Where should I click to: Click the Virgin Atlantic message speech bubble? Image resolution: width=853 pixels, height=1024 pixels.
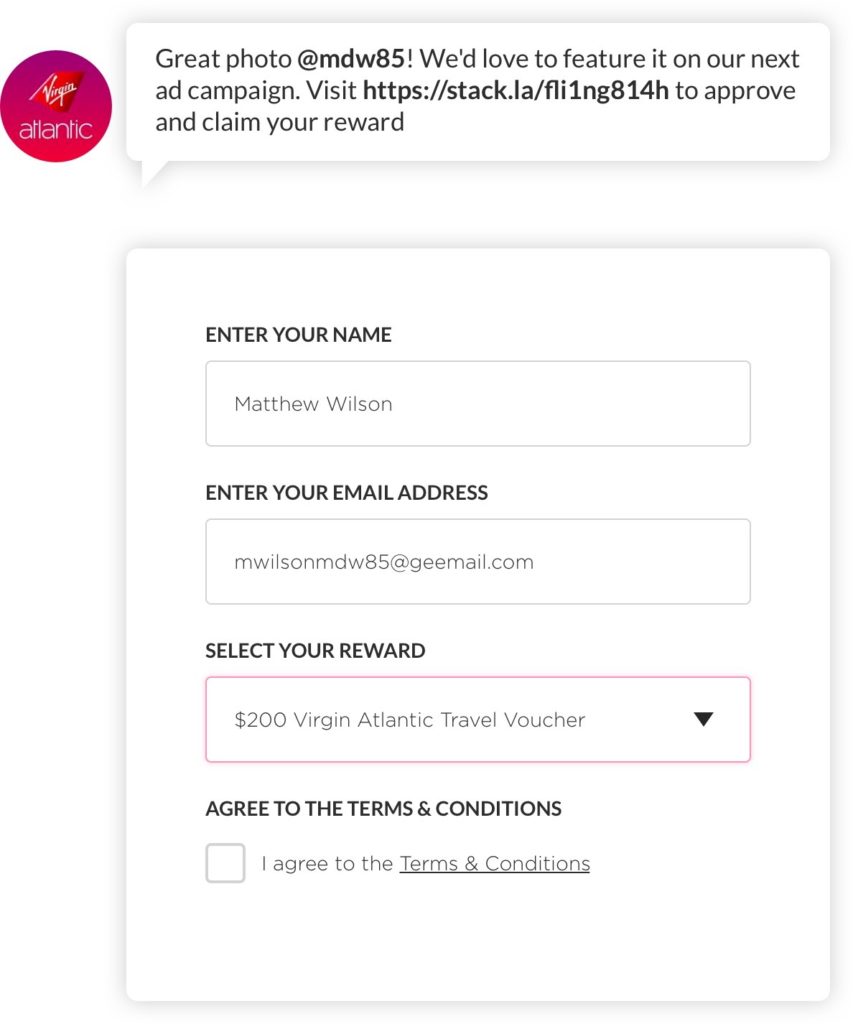478,92
